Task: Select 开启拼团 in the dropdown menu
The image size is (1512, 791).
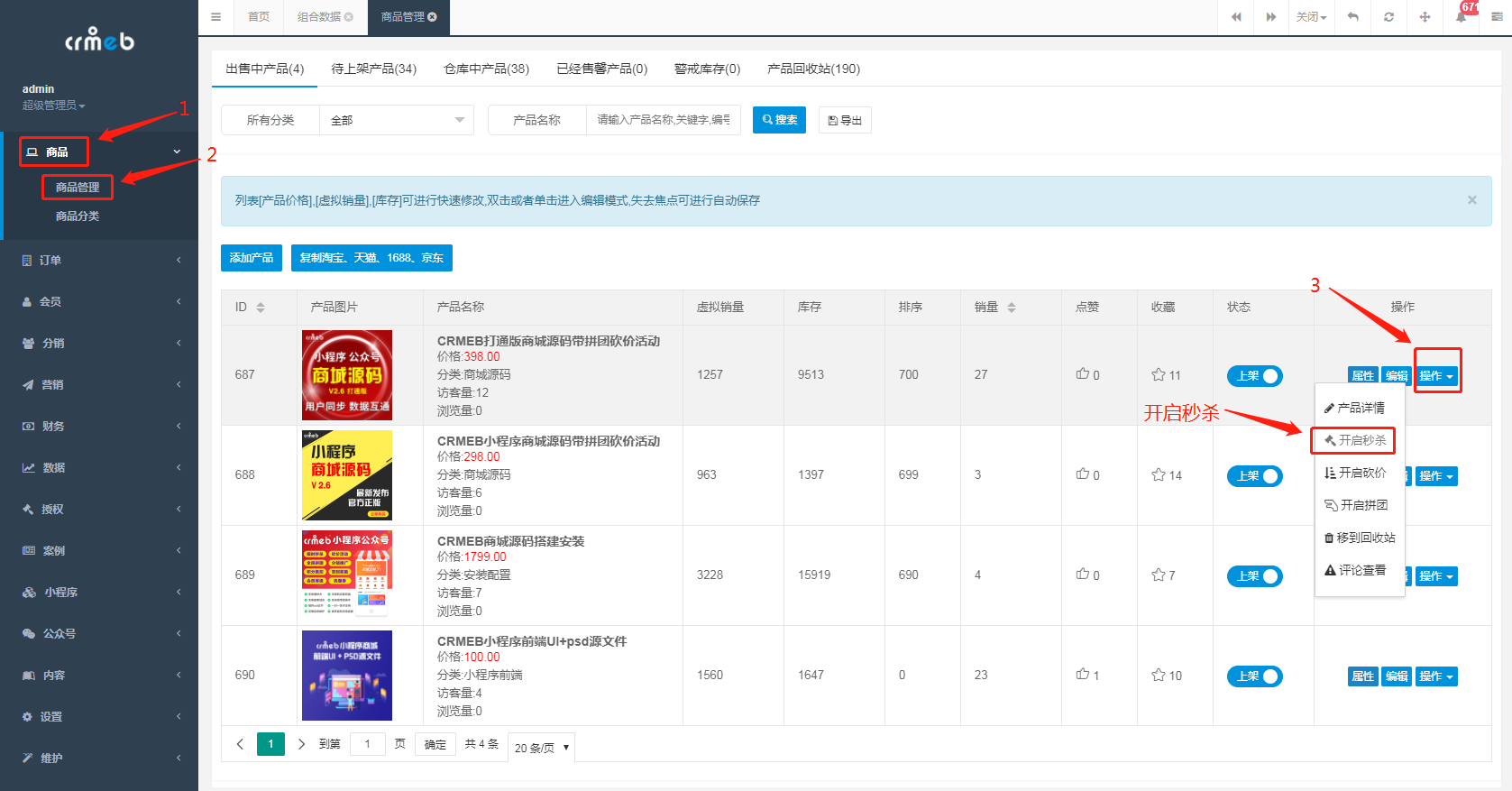Action: pos(1360,505)
